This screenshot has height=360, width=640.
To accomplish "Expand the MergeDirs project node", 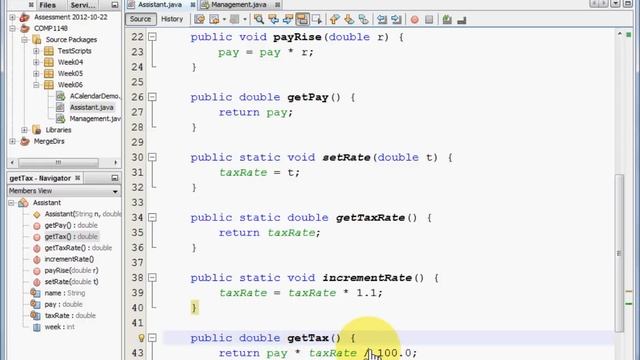I will pyautogui.click(x=13, y=141).
